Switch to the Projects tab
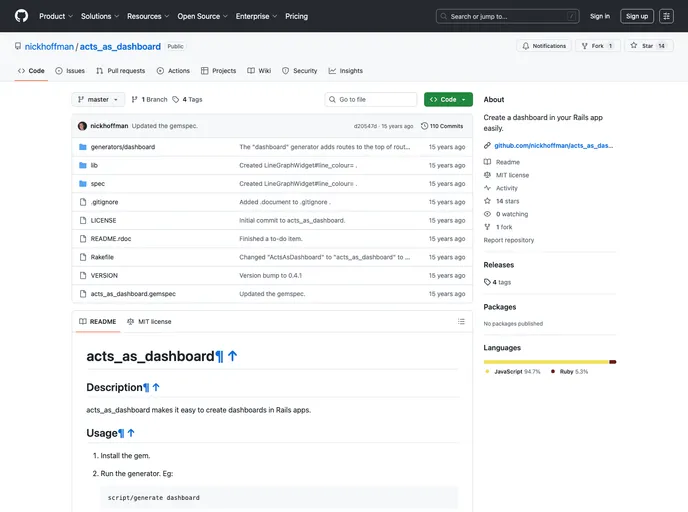This screenshot has width=688, height=512. click(x=219, y=71)
